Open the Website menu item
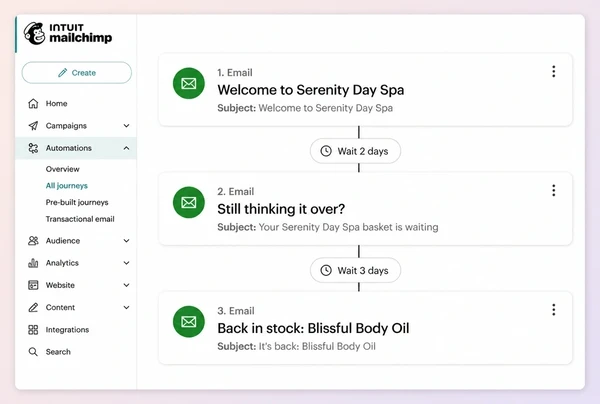Screen dimensions: 600x404 (60, 285)
